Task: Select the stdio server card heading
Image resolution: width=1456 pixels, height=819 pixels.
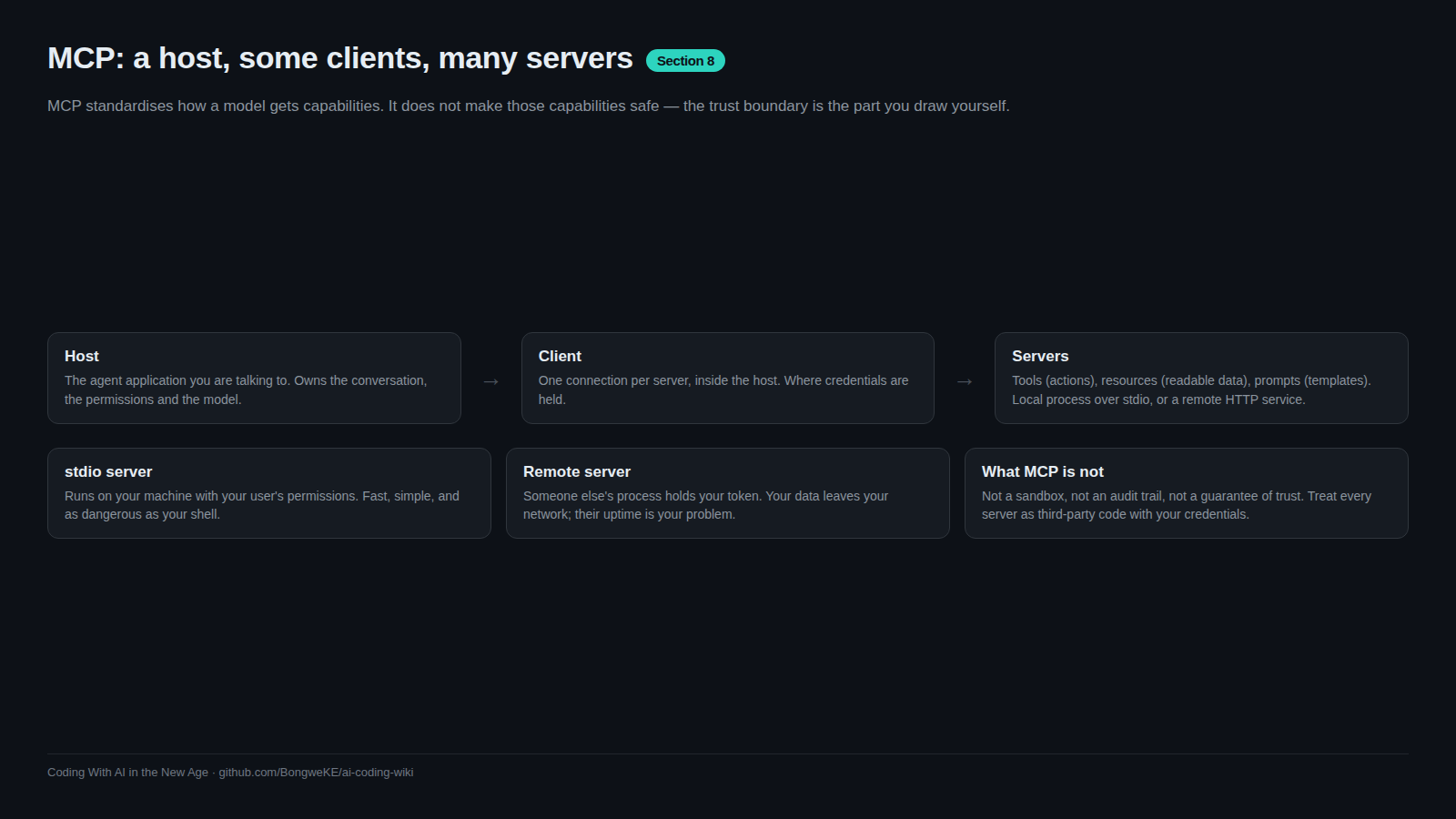Action: click(x=108, y=471)
